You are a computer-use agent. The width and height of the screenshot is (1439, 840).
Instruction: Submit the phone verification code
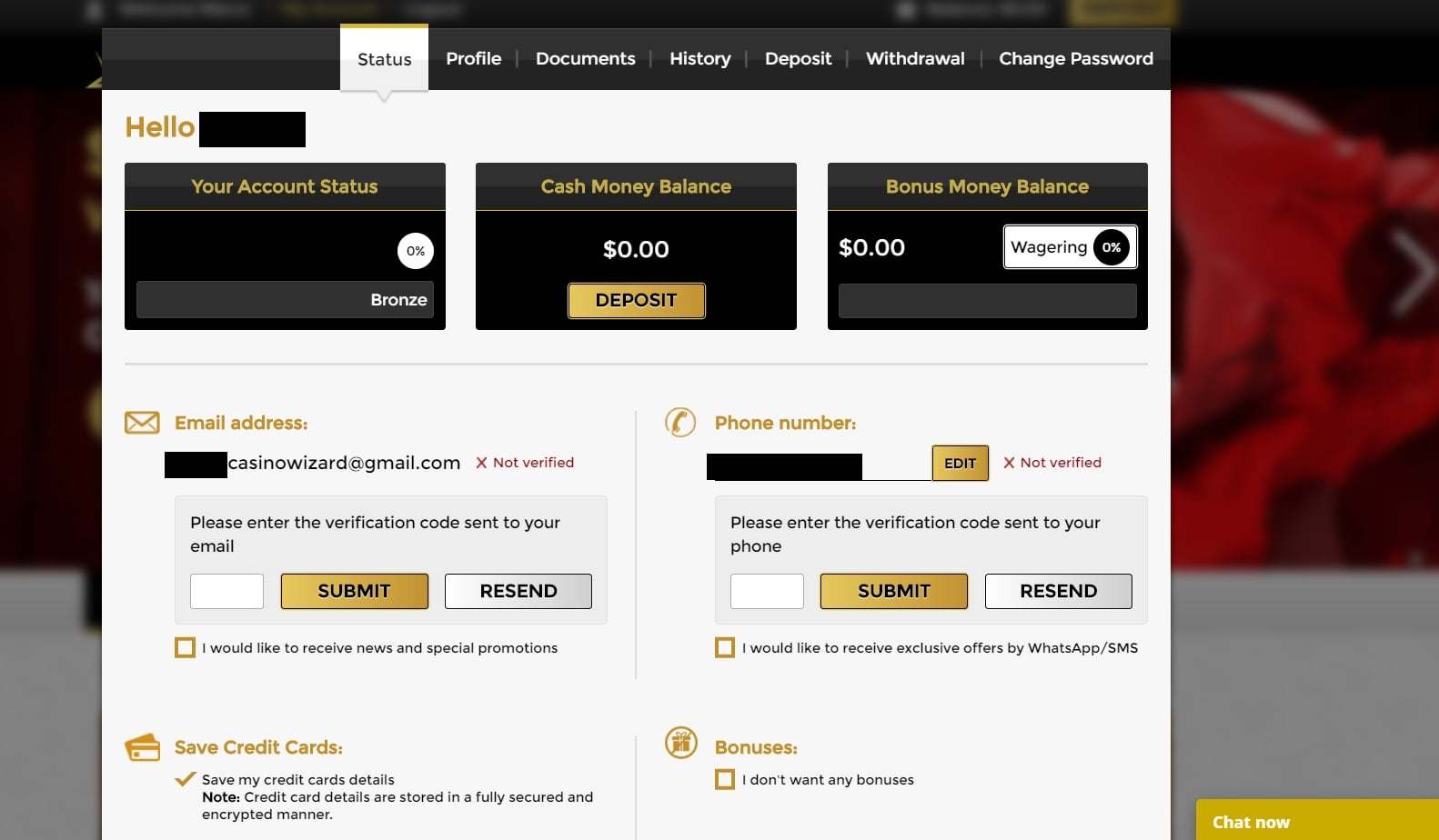(x=894, y=591)
